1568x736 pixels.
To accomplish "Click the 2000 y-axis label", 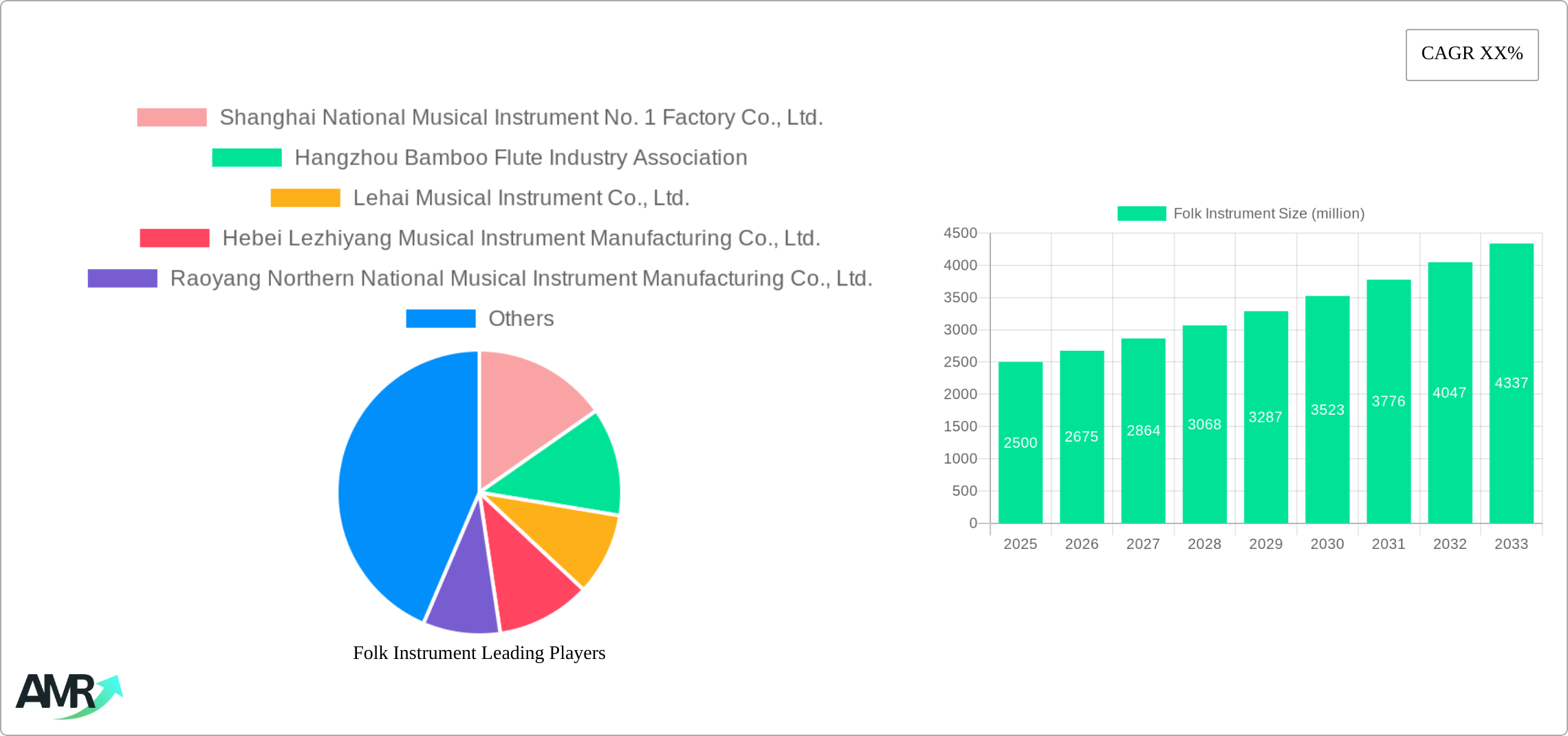I will coord(960,394).
